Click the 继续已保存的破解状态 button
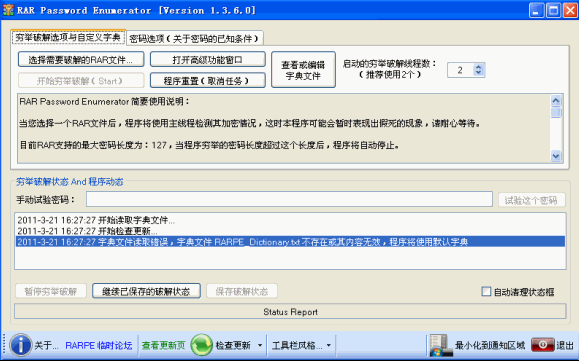 (146, 291)
